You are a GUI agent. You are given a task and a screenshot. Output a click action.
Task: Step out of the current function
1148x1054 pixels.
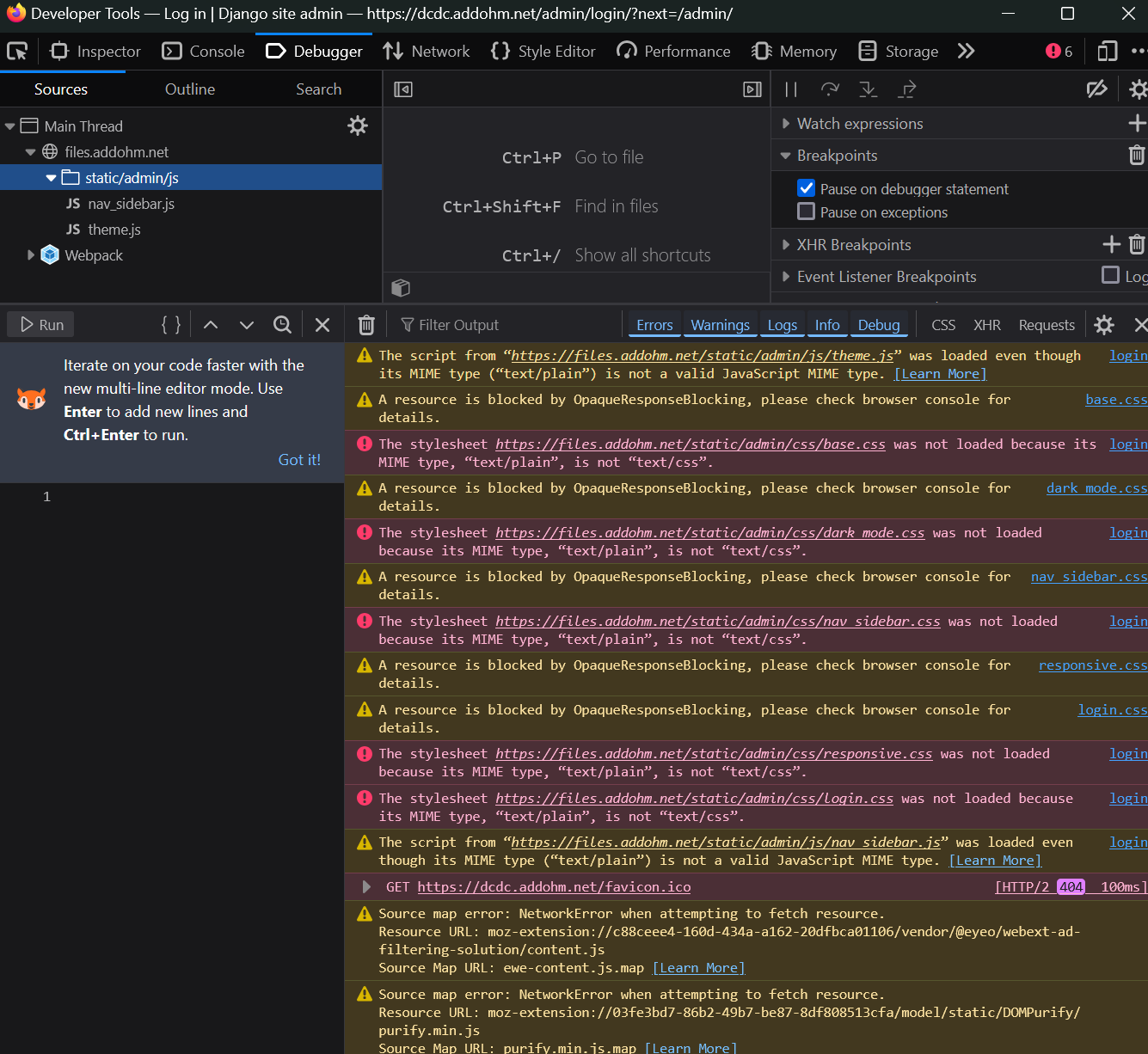pyautogui.click(x=907, y=89)
